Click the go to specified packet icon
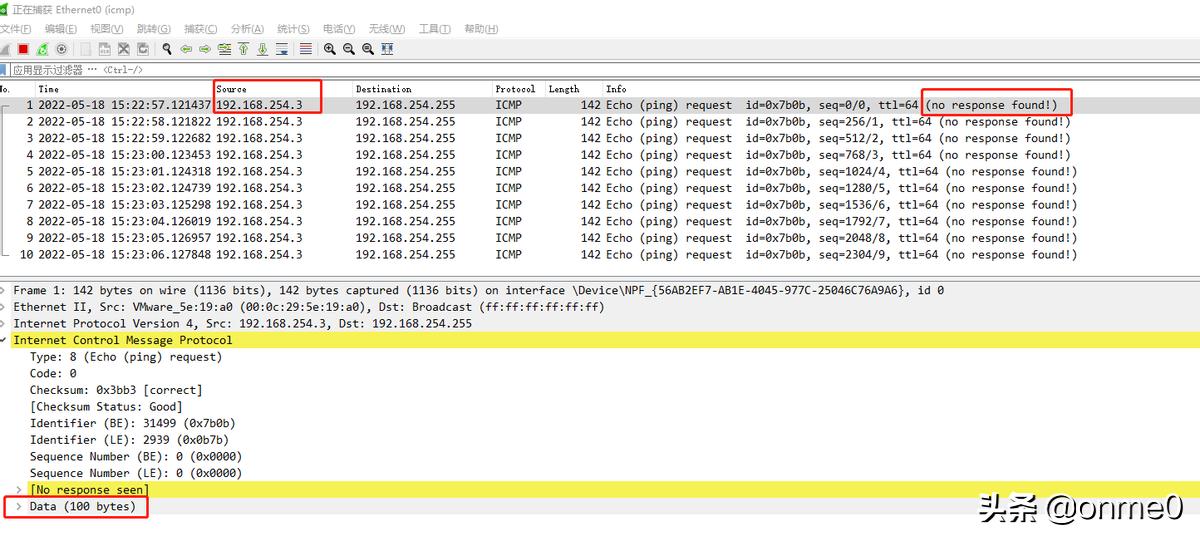 [224, 49]
